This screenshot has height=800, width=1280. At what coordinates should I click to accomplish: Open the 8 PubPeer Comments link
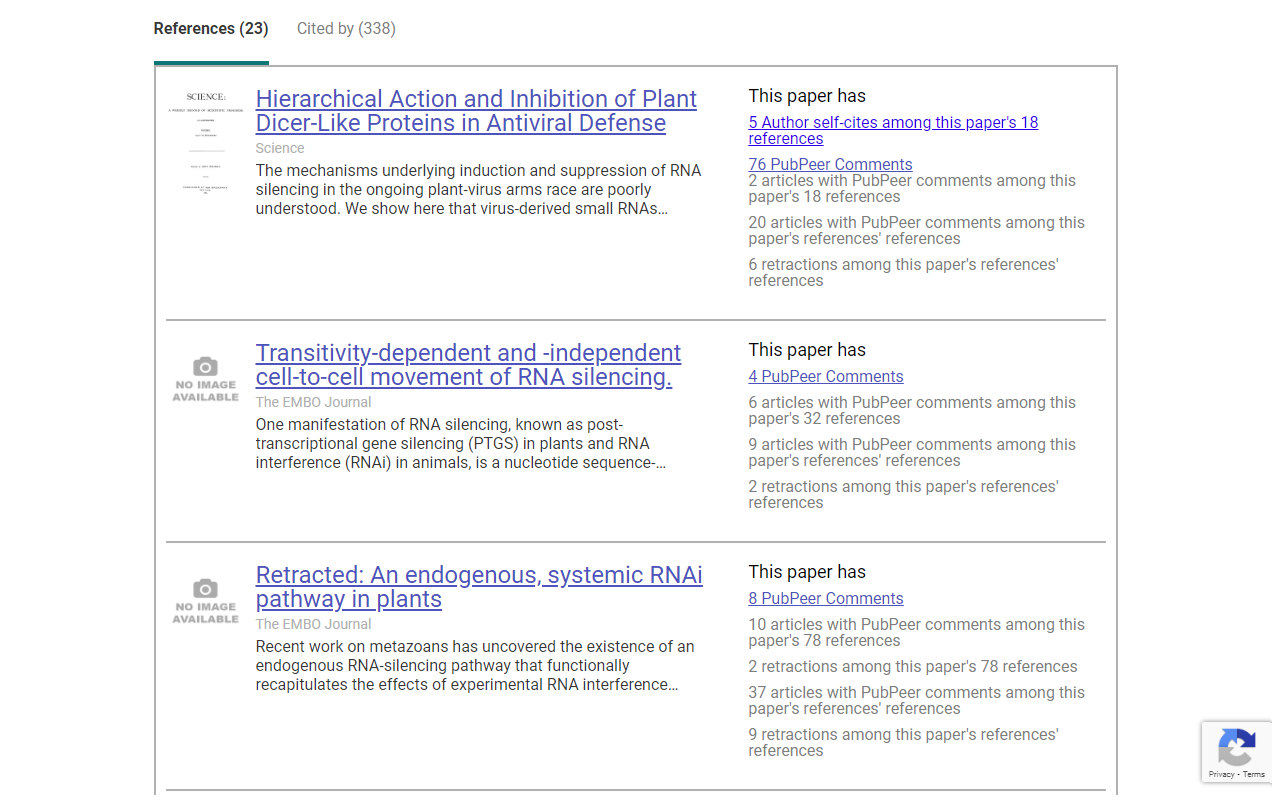click(x=825, y=598)
